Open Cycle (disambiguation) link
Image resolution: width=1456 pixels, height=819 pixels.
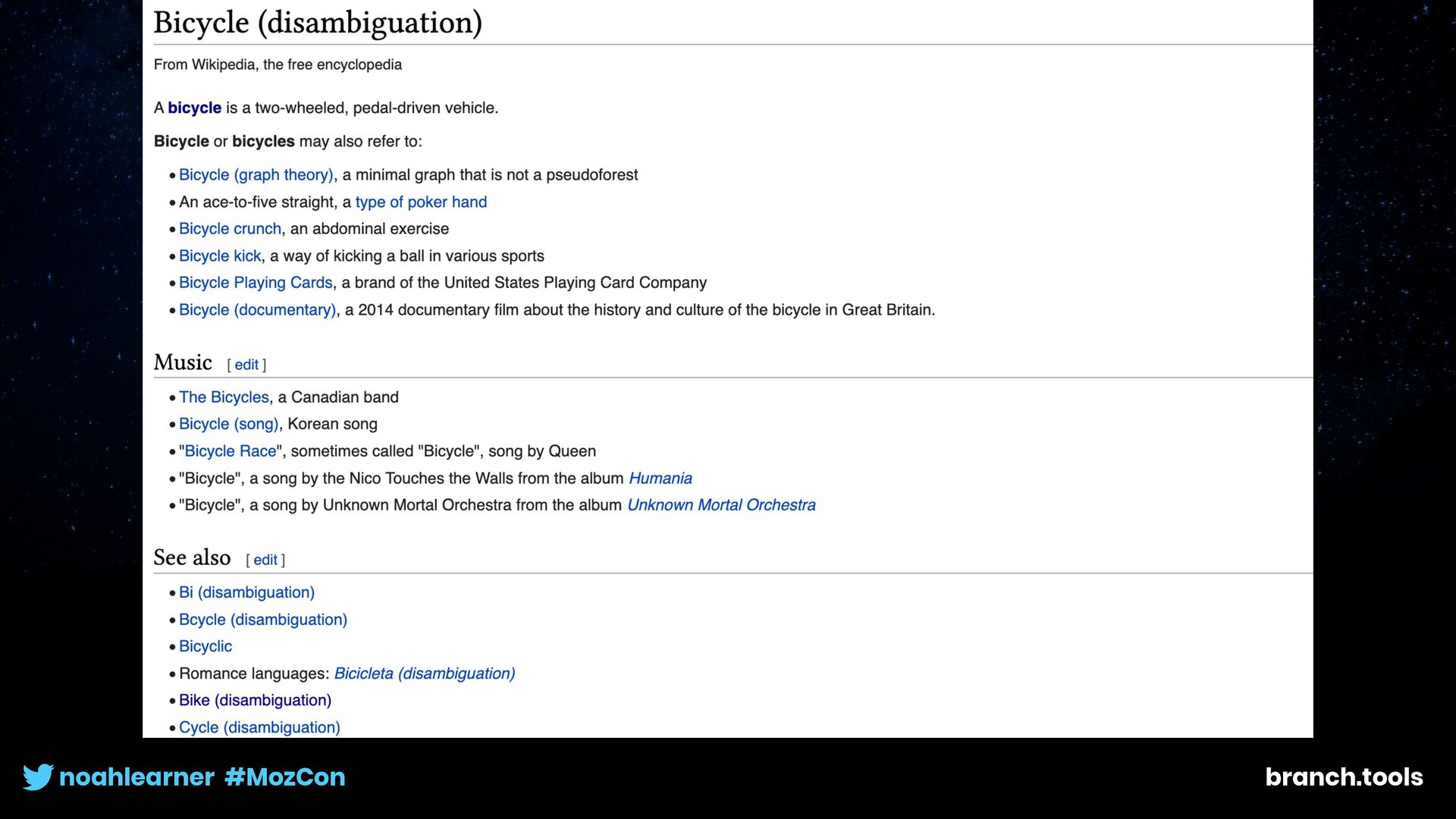click(x=259, y=727)
